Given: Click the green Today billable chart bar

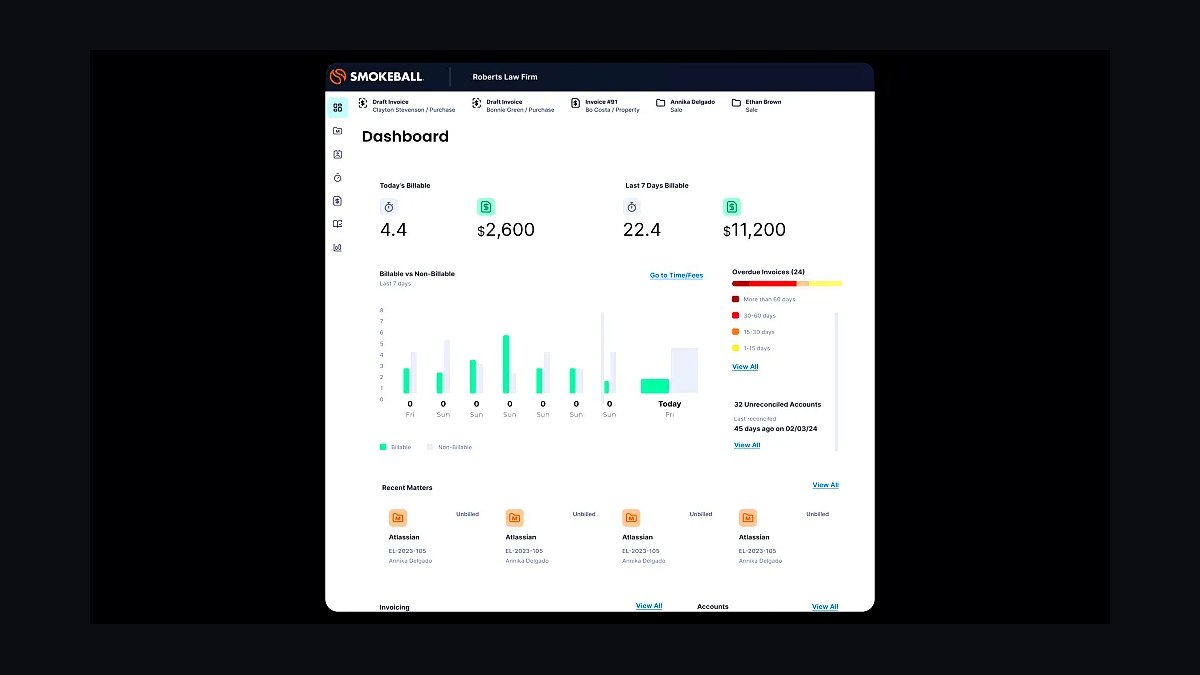Looking at the screenshot, I should point(655,386).
